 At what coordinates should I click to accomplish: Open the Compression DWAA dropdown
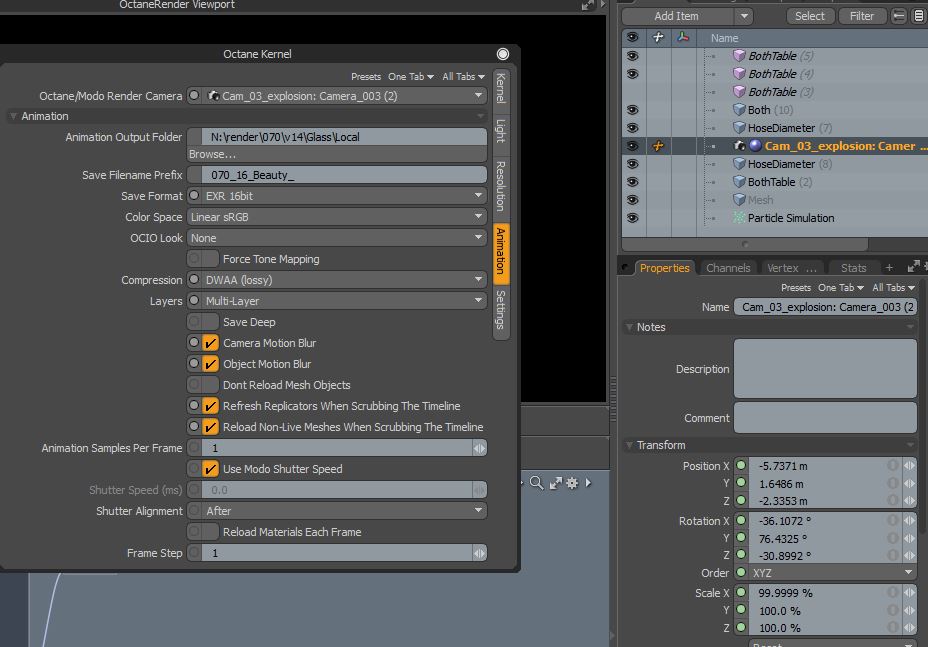344,280
